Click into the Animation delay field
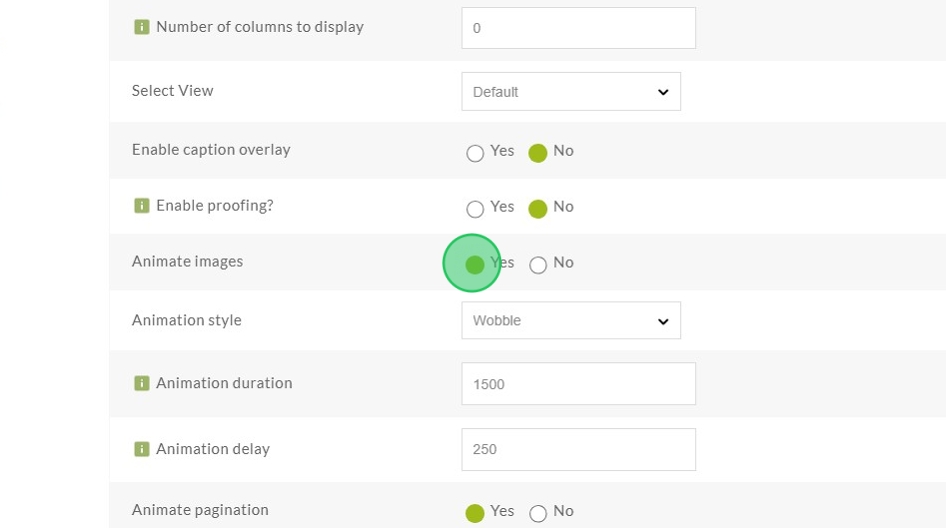 pos(578,450)
